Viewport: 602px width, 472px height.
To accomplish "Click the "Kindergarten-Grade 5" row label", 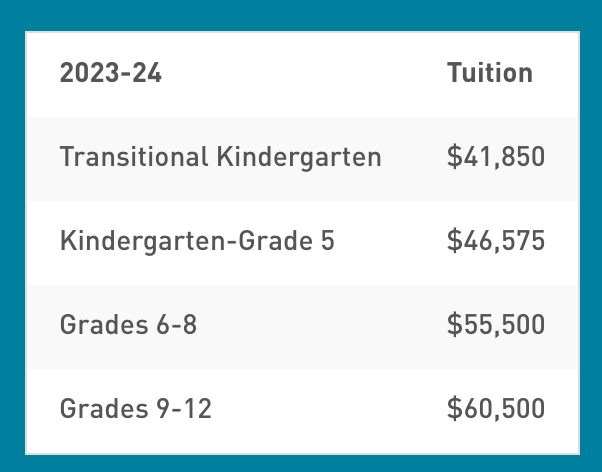I will point(197,241).
